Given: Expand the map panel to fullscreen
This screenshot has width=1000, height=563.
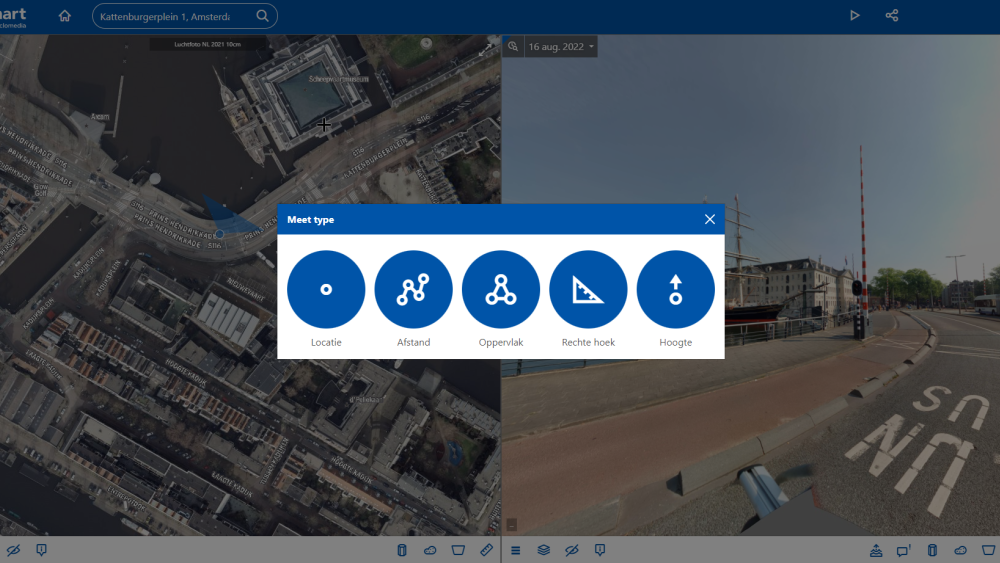Looking at the screenshot, I should (x=487, y=48).
